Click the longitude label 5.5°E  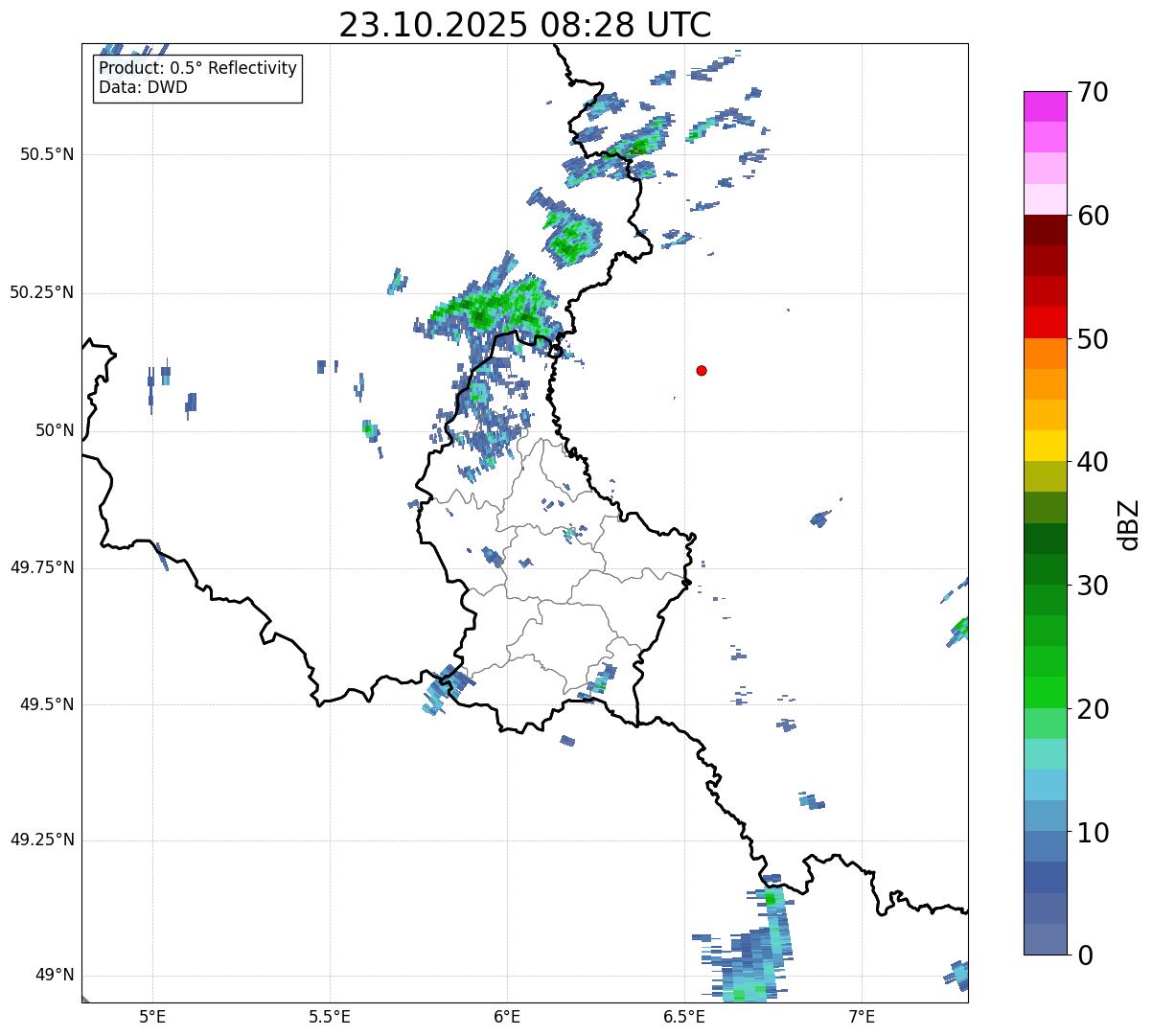click(x=330, y=1017)
